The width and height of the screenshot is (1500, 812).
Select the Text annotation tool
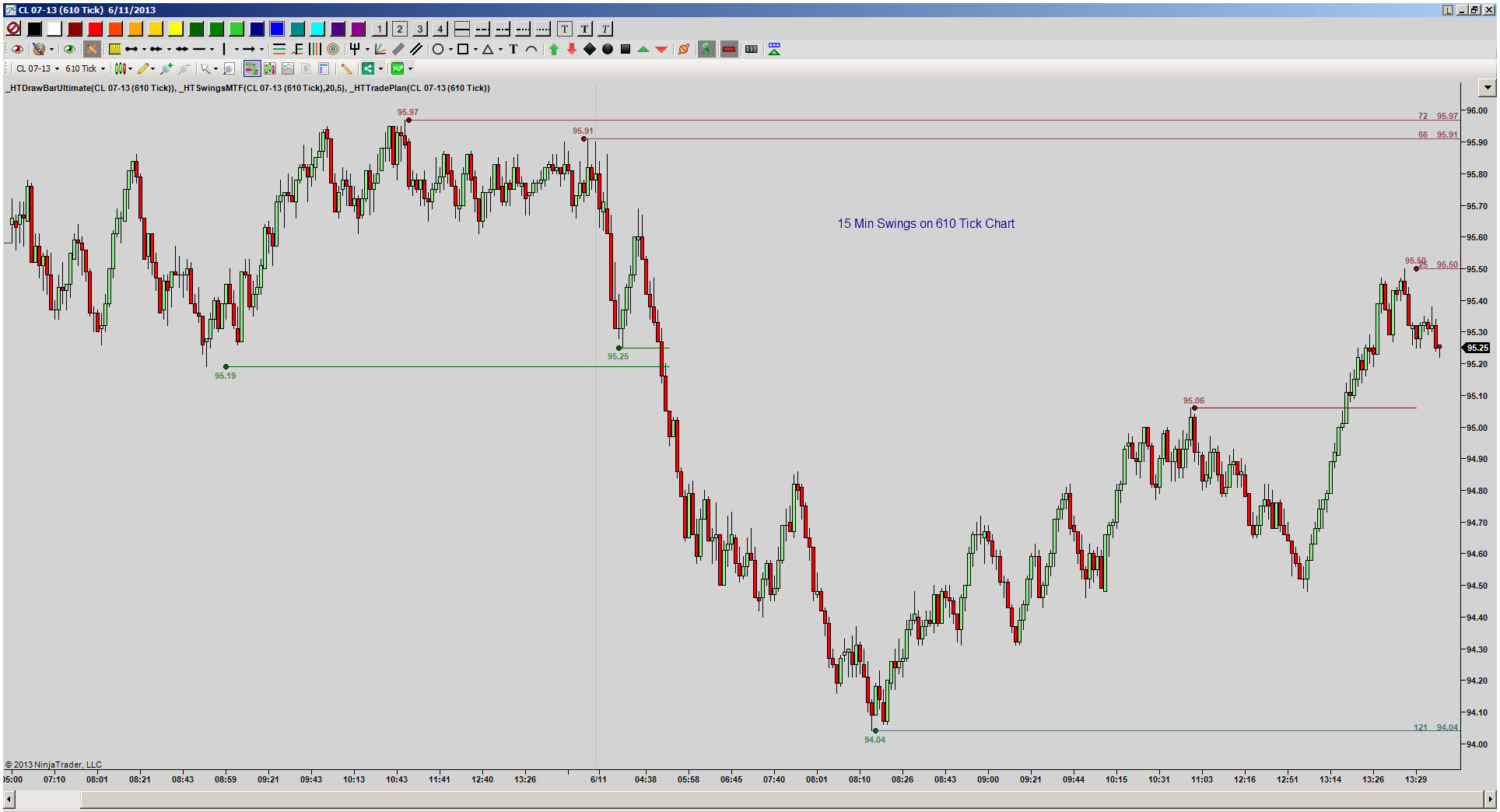pyautogui.click(x=513, y=49)
